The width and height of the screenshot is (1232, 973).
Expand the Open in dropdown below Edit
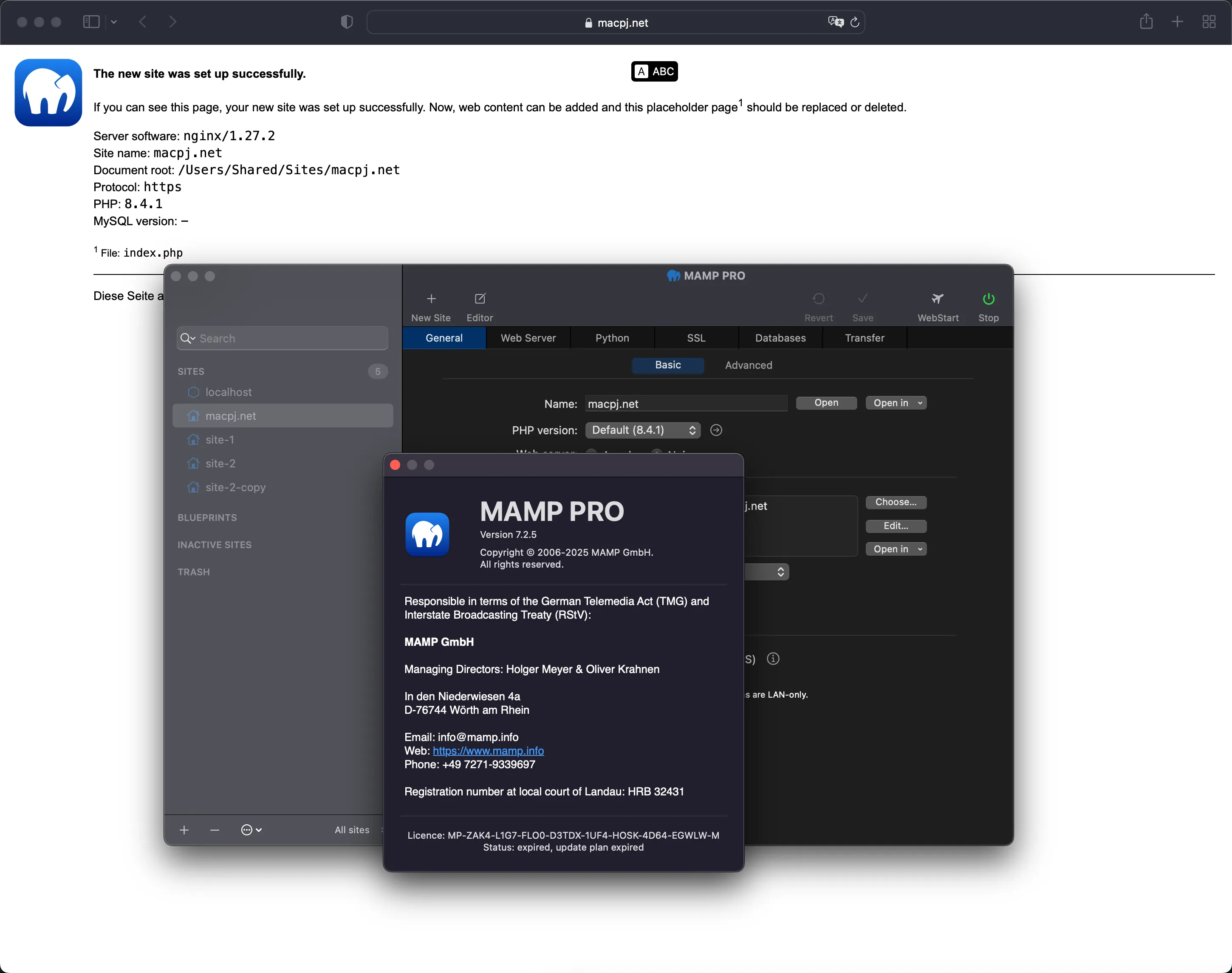click(896, 549)
